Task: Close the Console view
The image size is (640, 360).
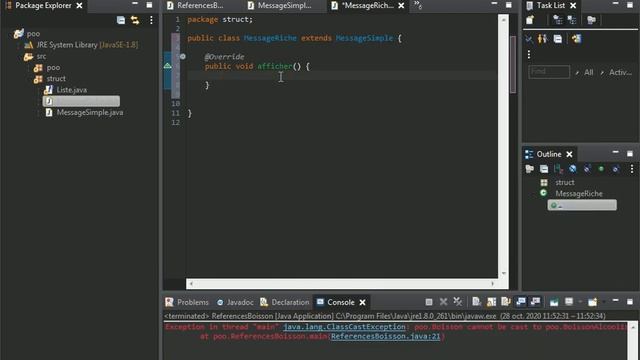Action: [362, 302]
